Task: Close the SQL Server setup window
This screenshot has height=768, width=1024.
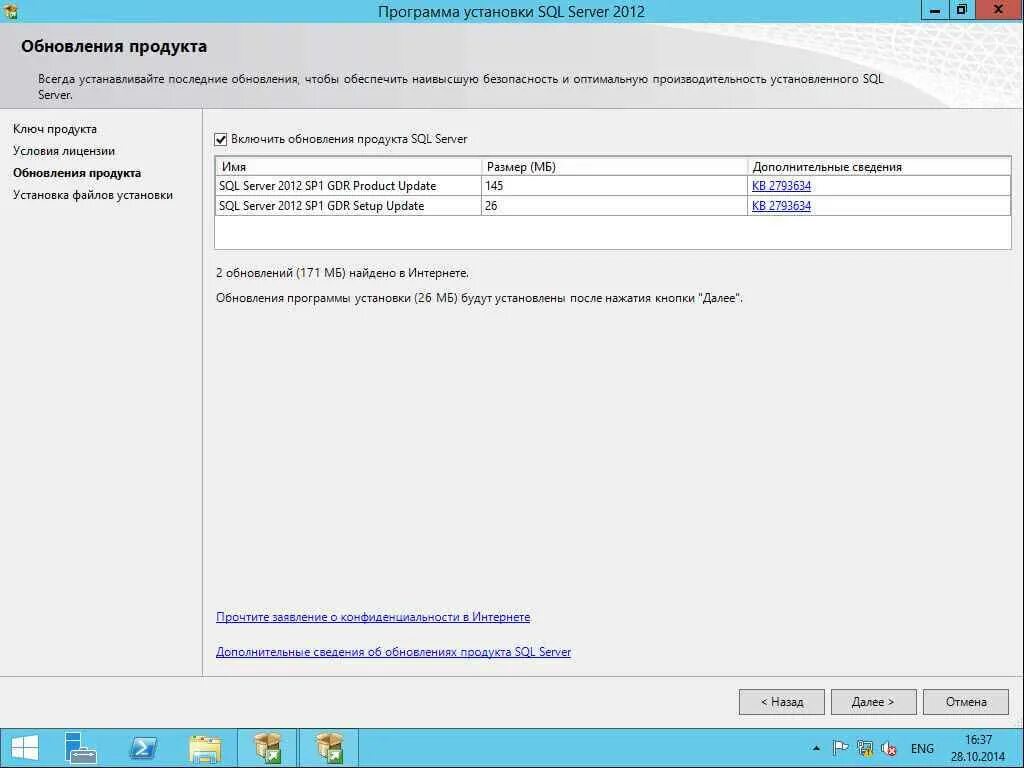Action: (x=999, y=10)
